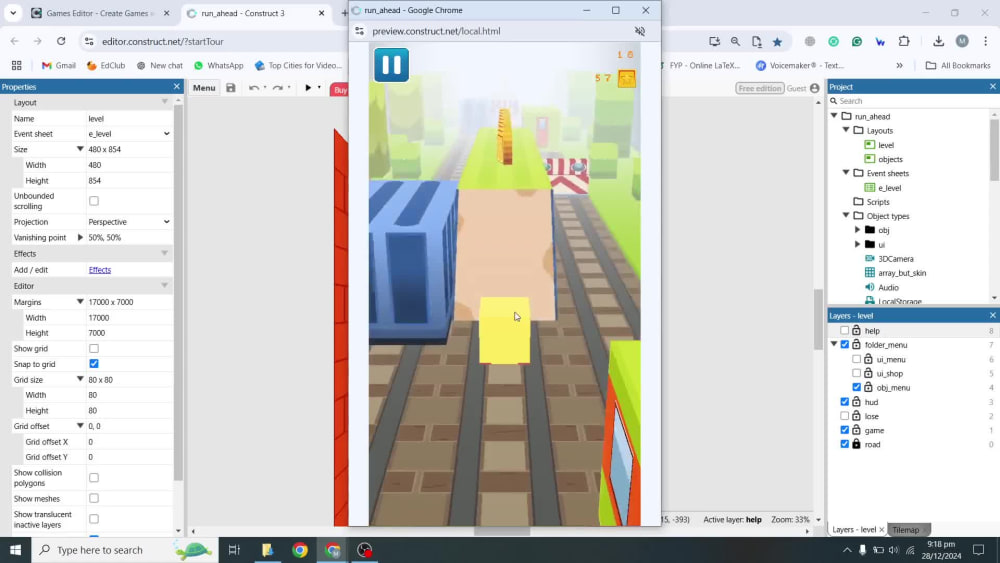1000x563 pixels.
Task: Collapse the Margins property group
Action: click(80, 302)
